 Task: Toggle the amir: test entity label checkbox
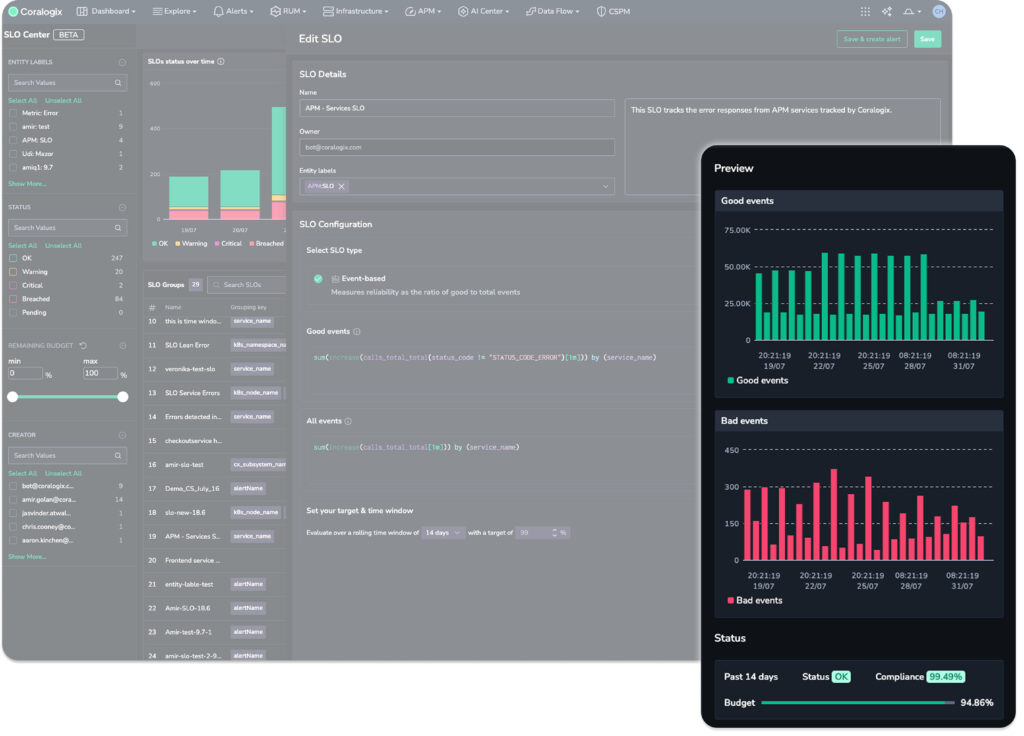(13, 127)
